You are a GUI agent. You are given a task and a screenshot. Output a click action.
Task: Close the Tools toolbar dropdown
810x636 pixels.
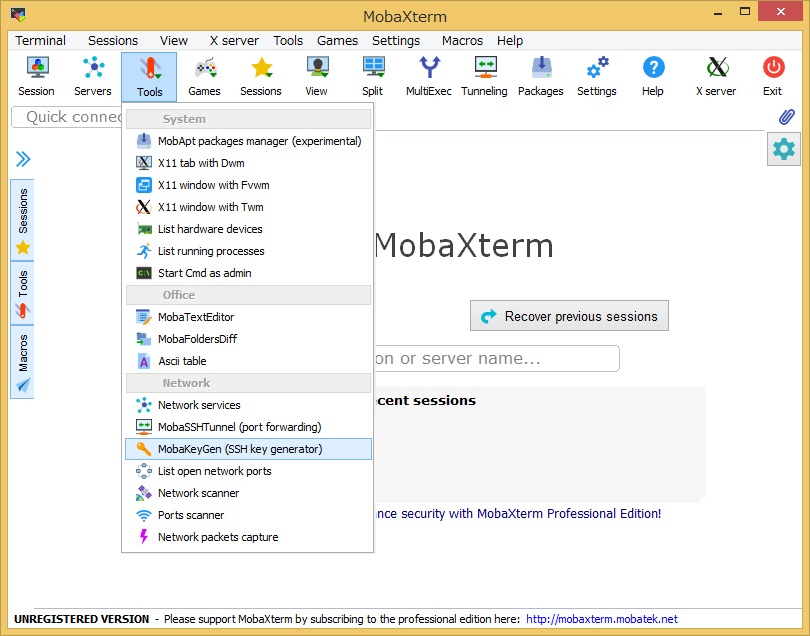coord(149,76)
